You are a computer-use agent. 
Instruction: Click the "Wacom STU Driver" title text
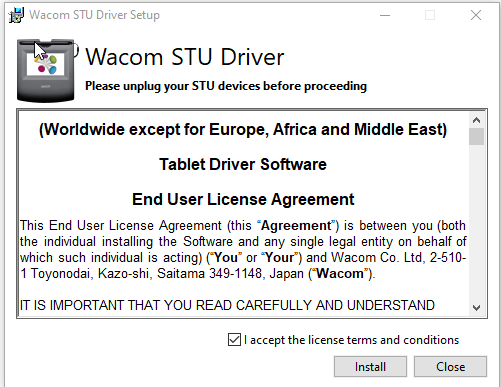(185, 57)
